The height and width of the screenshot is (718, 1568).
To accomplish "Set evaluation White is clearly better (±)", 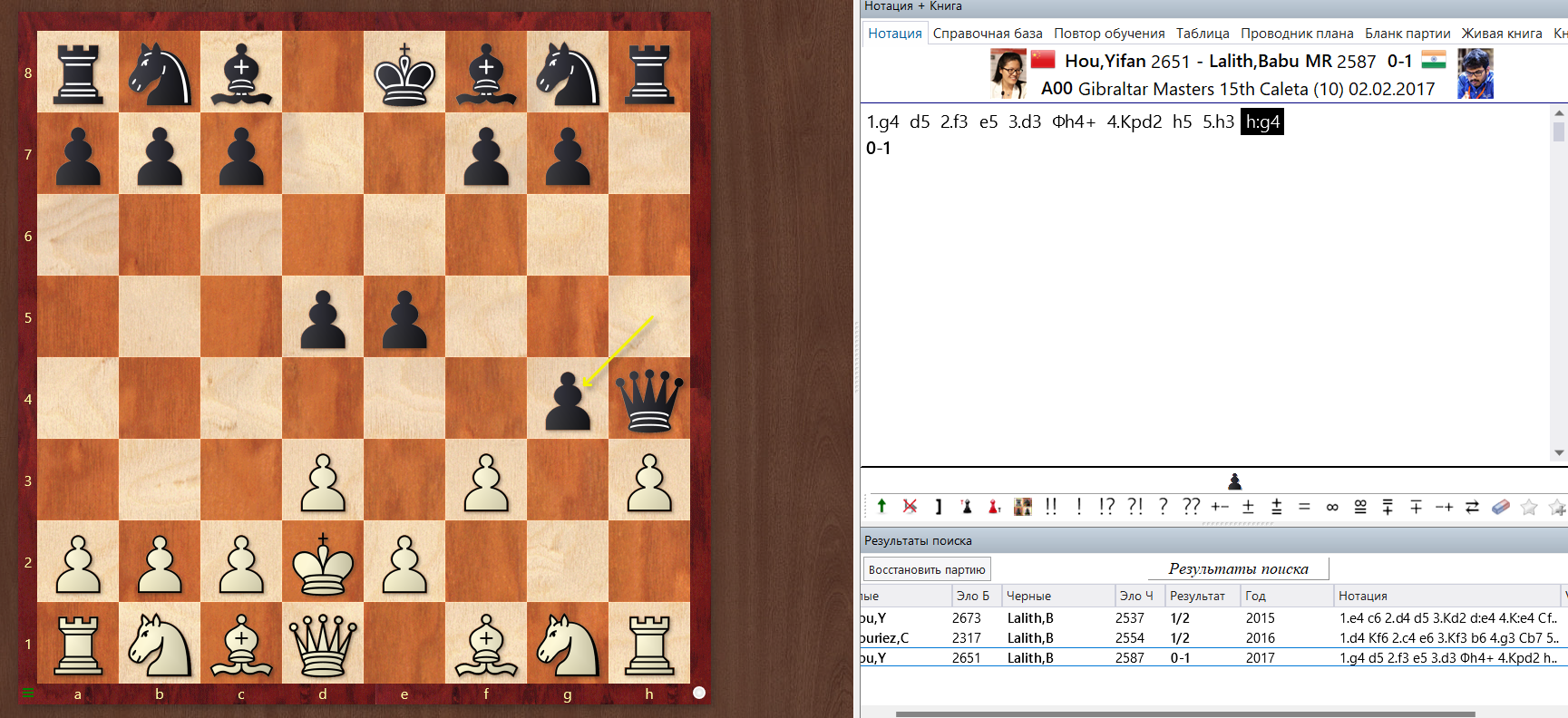I will point(1248,507).
